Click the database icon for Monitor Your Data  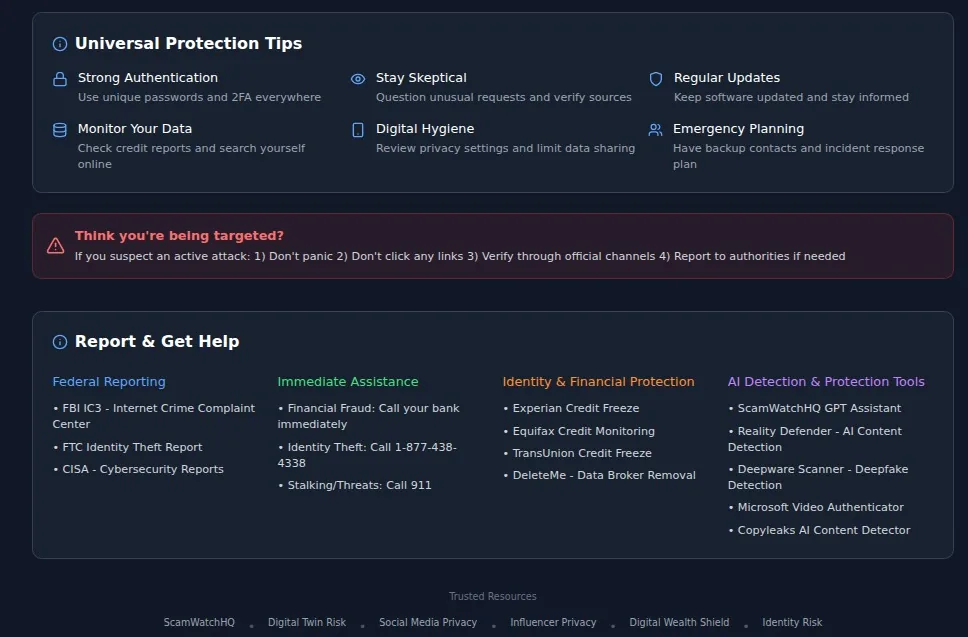60,130
